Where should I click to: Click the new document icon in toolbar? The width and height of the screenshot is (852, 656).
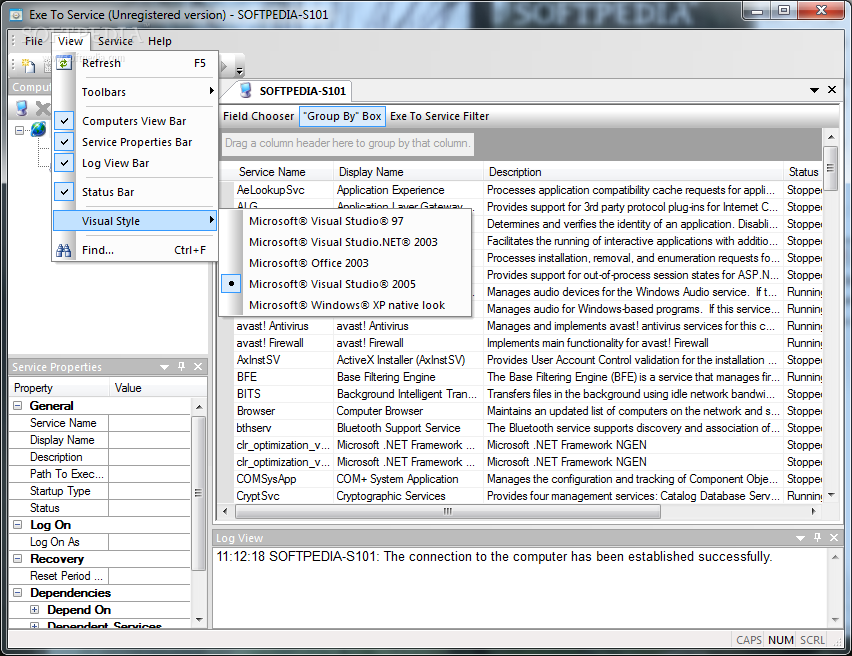tap(28, 65)
